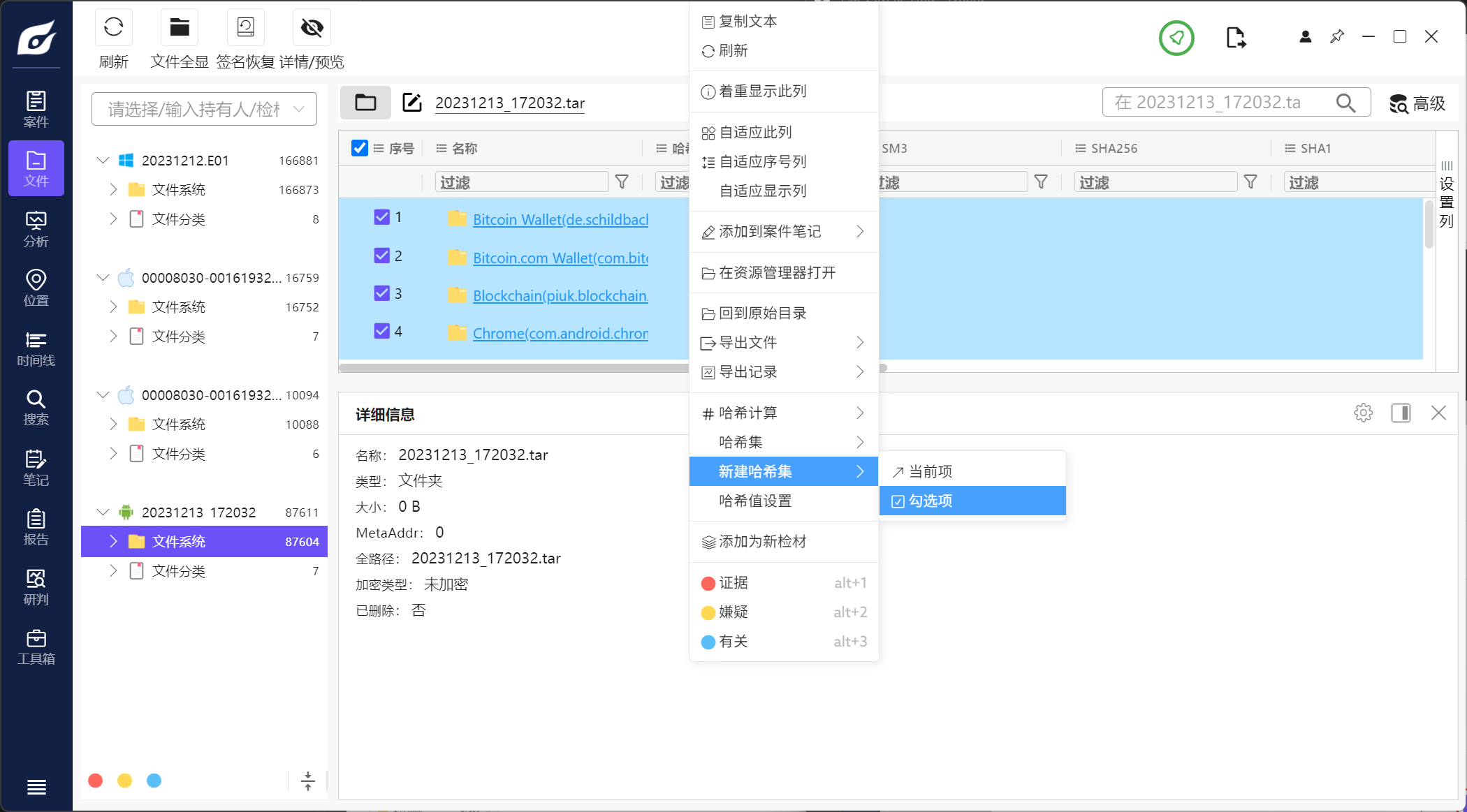Click the 高级 advanced search button
The height and width of the screenshot is (812, 1467).
click(x=1417, y=103)
